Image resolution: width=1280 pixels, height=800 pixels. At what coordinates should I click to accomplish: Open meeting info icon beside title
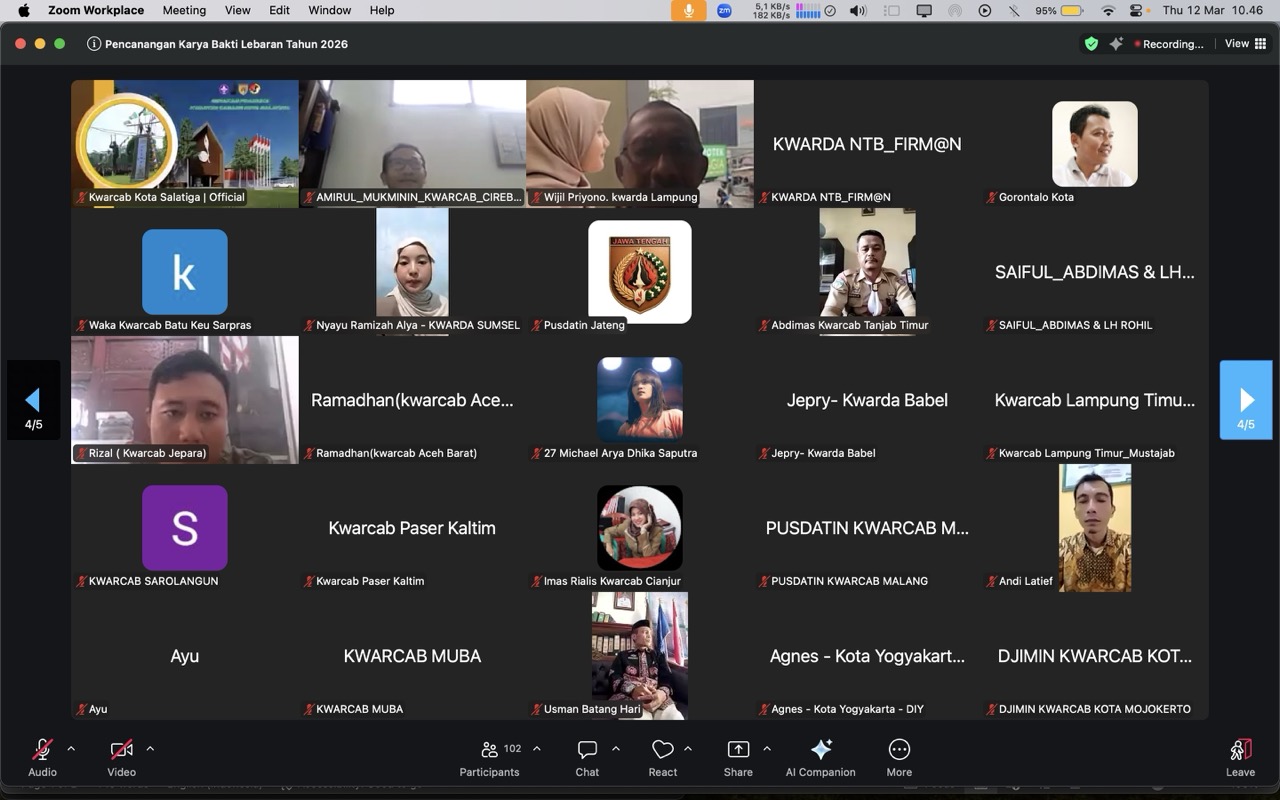94,44
